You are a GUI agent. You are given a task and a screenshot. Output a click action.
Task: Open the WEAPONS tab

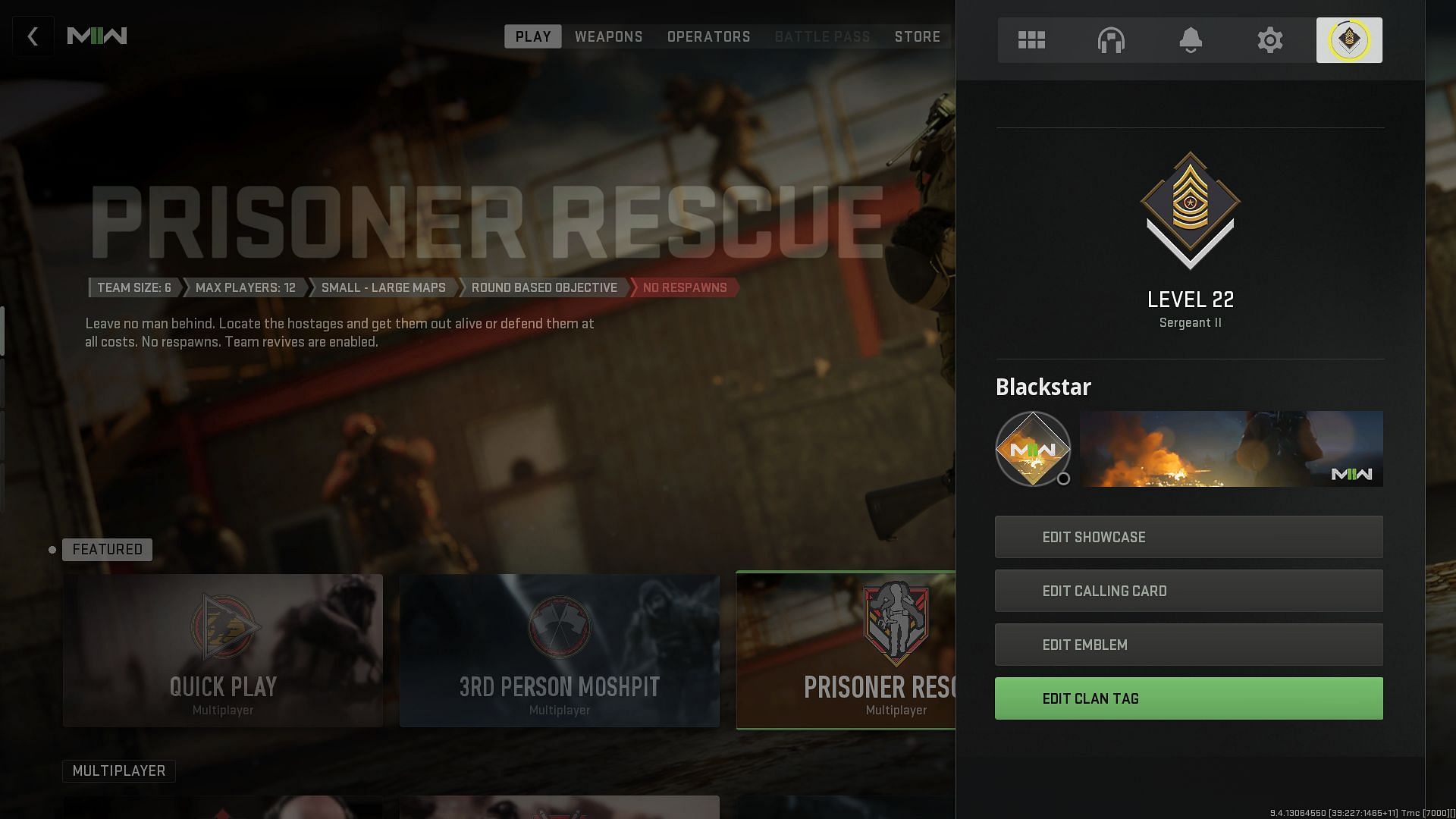click(x=609, y=36)
